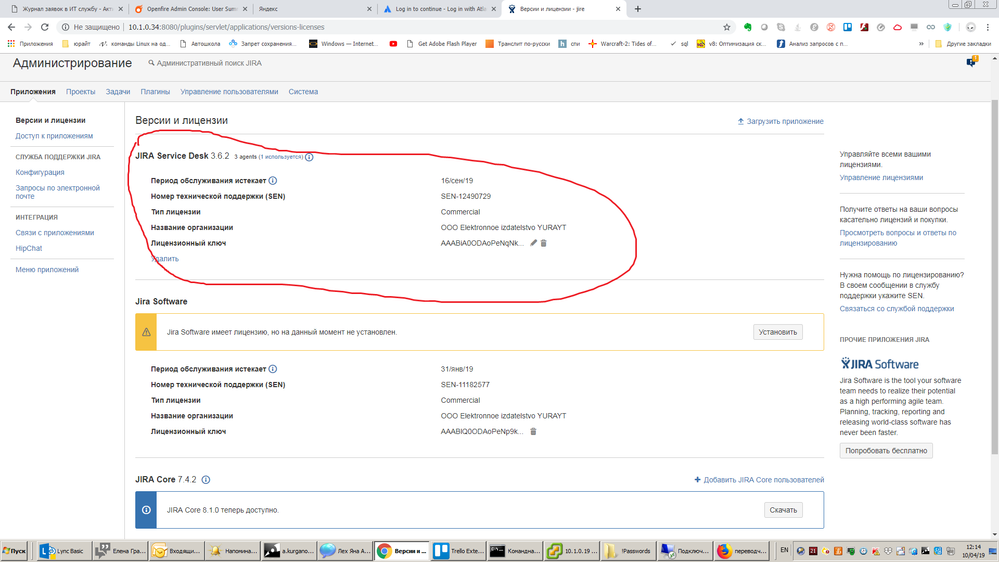This screenshot has height=562, width=999.
Task: Switch language via EN indicator in tray
Action: click(x=784, y=551)
